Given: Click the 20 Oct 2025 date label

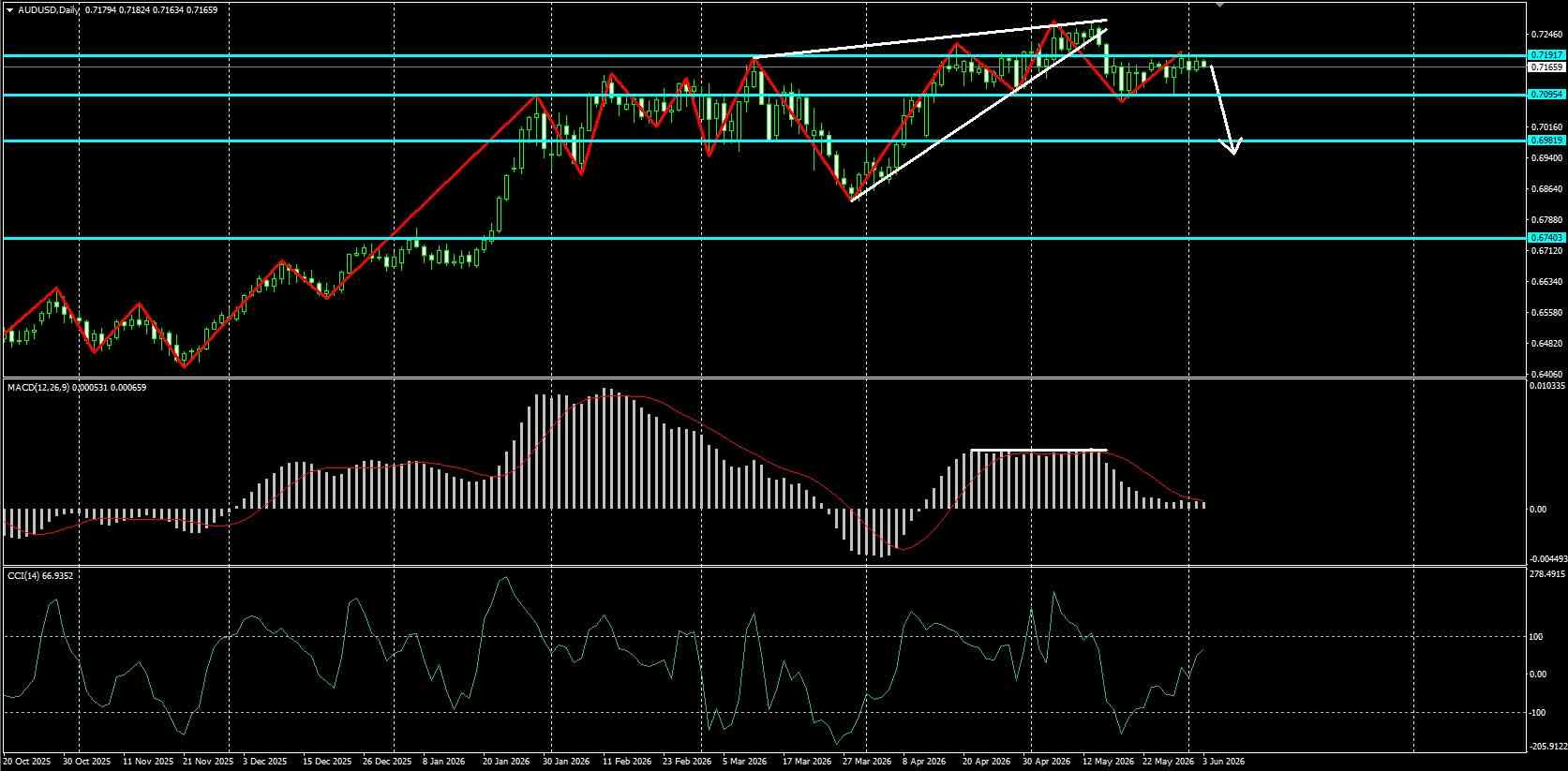Looking at the screenshot, I should point(26,762).
